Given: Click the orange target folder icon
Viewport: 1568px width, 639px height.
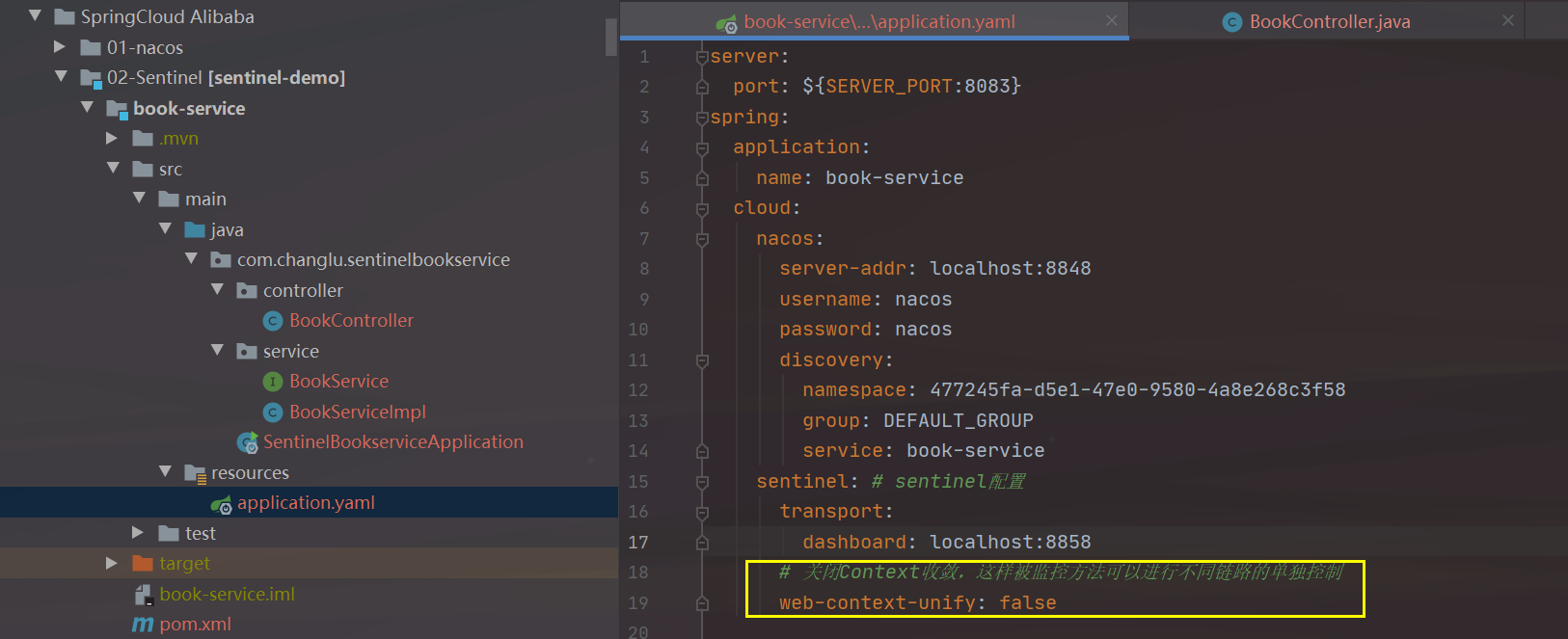Looking at the screenshot, I should (143, 563).
